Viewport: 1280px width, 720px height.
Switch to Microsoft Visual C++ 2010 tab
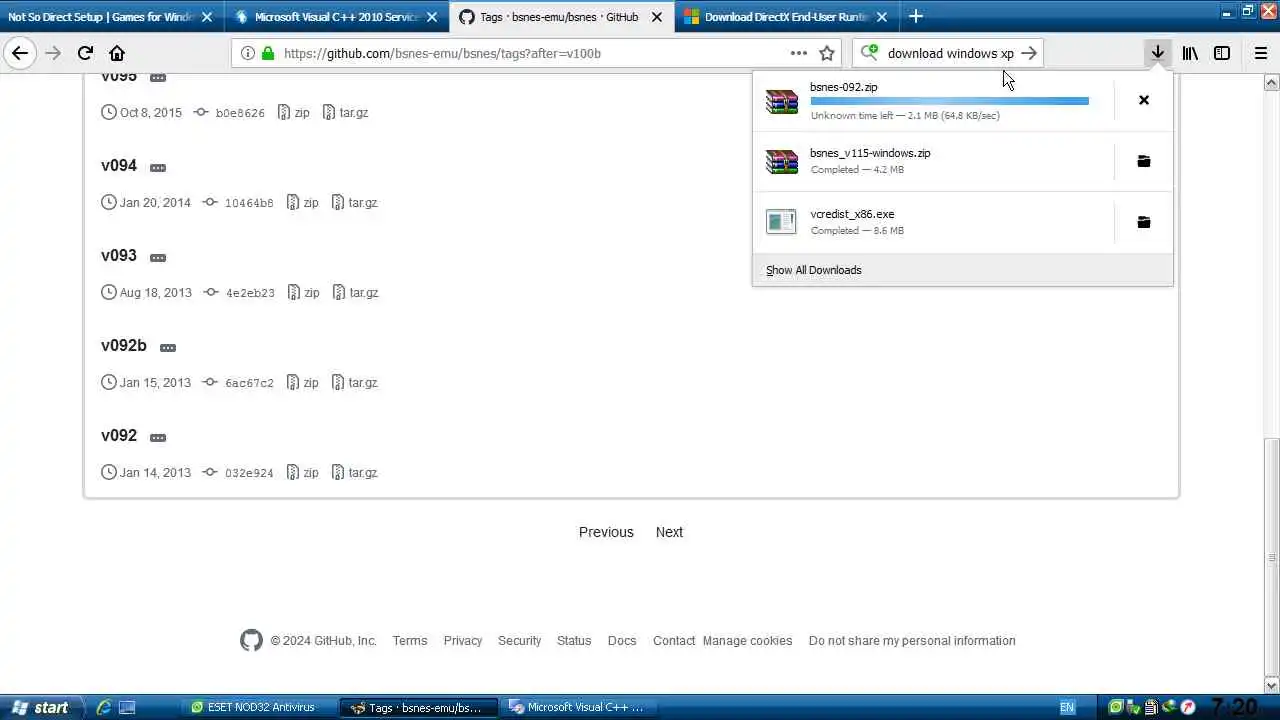tap(336, 16)
